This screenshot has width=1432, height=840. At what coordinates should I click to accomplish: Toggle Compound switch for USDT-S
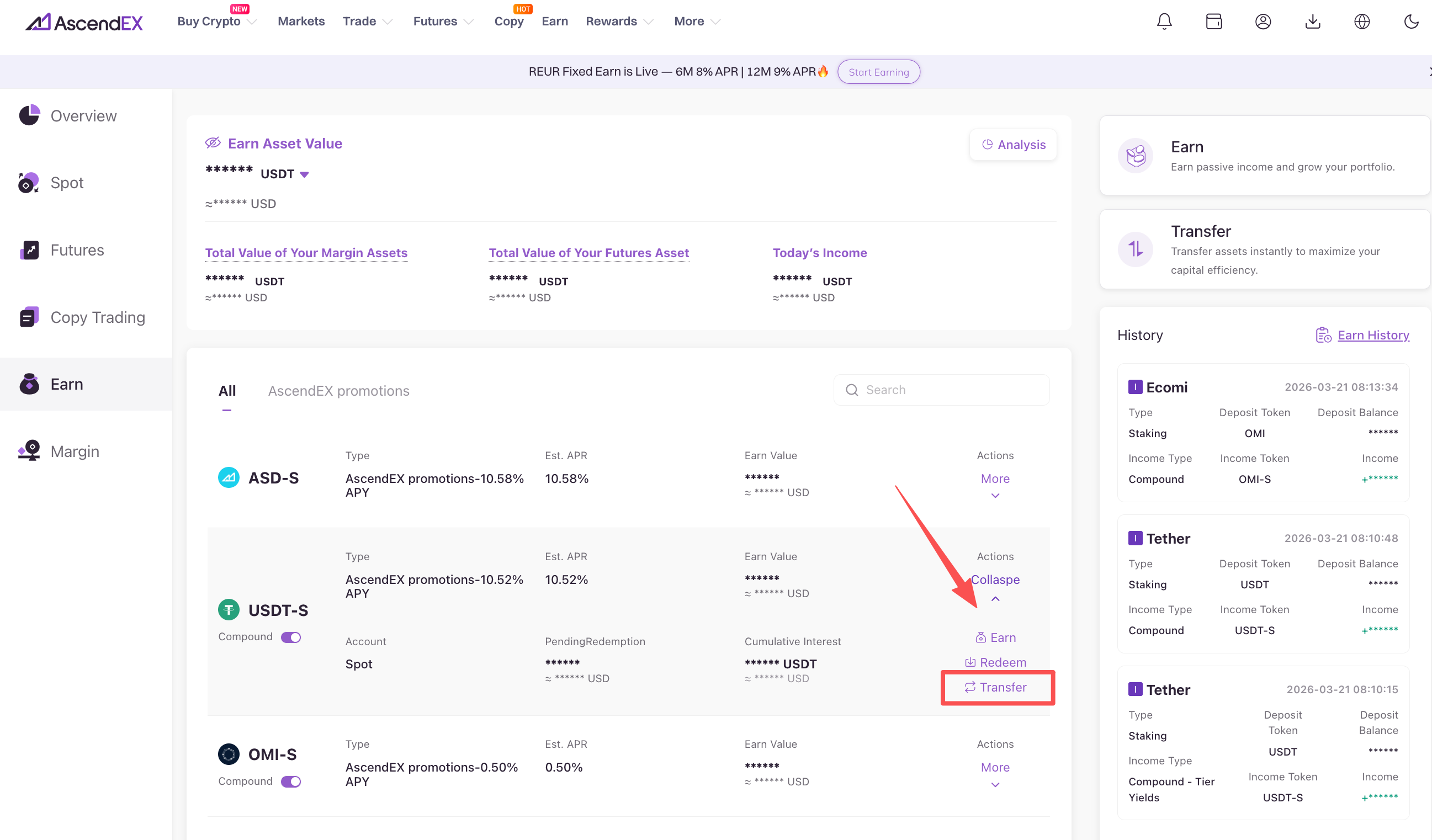[291, 637]
